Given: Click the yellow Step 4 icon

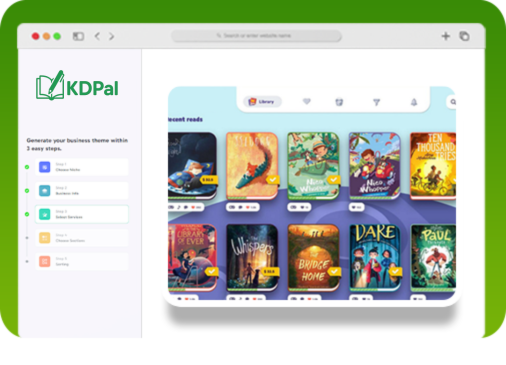Looking at the screenshot, I should coord(45,238).
